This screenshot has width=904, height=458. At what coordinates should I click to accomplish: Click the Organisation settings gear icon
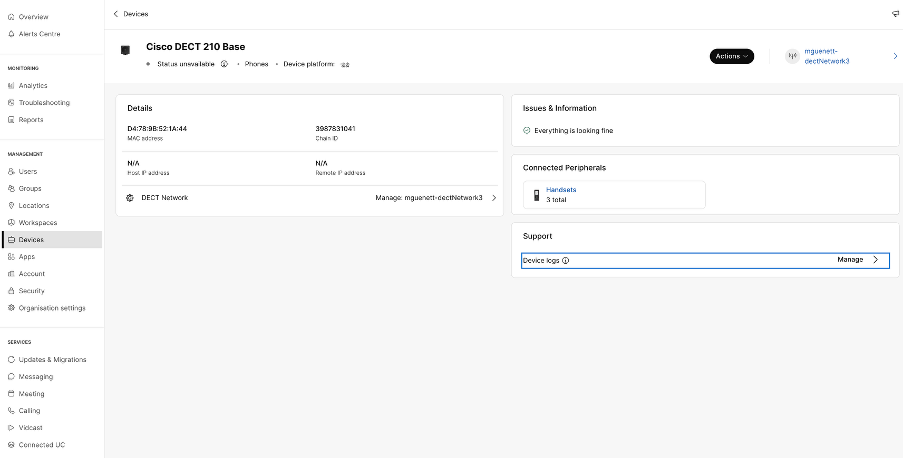click(11, 308)
